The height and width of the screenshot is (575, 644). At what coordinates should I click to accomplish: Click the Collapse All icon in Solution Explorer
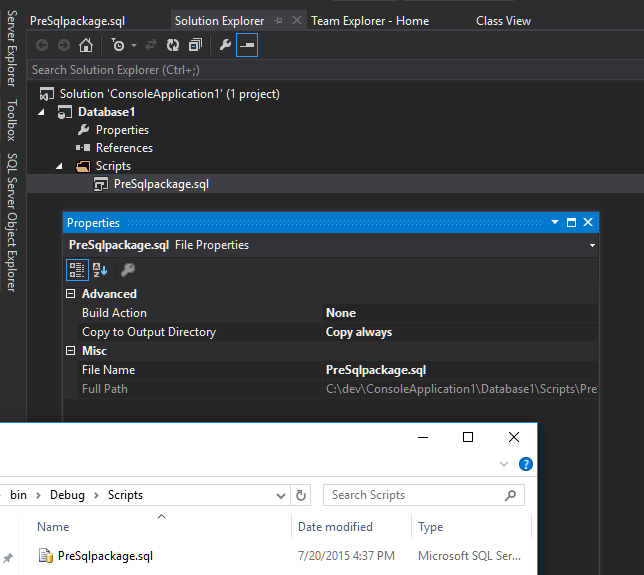click(195, 45)
